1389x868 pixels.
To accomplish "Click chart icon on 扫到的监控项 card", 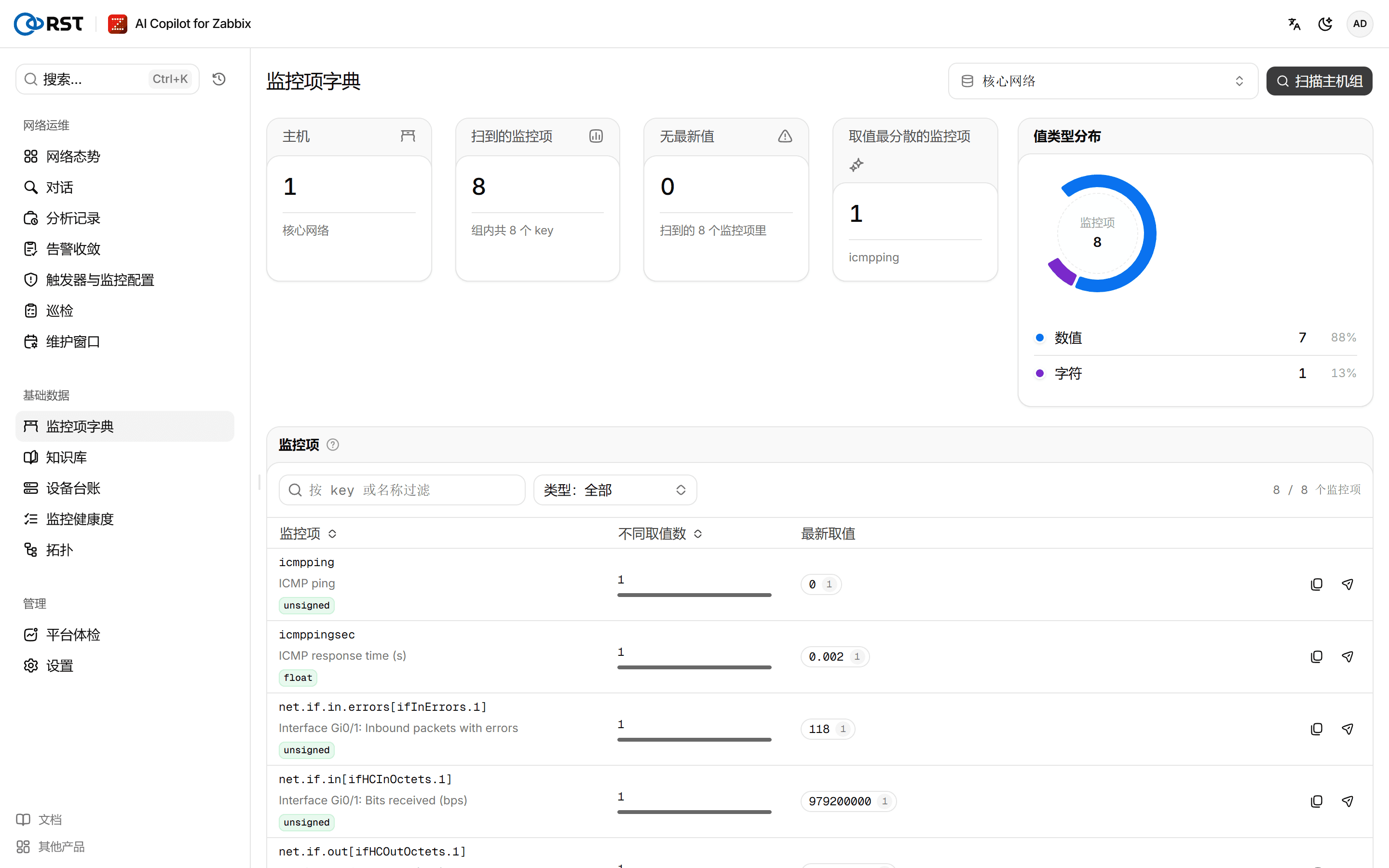I will pyautogui.click(x=596, y=136).
